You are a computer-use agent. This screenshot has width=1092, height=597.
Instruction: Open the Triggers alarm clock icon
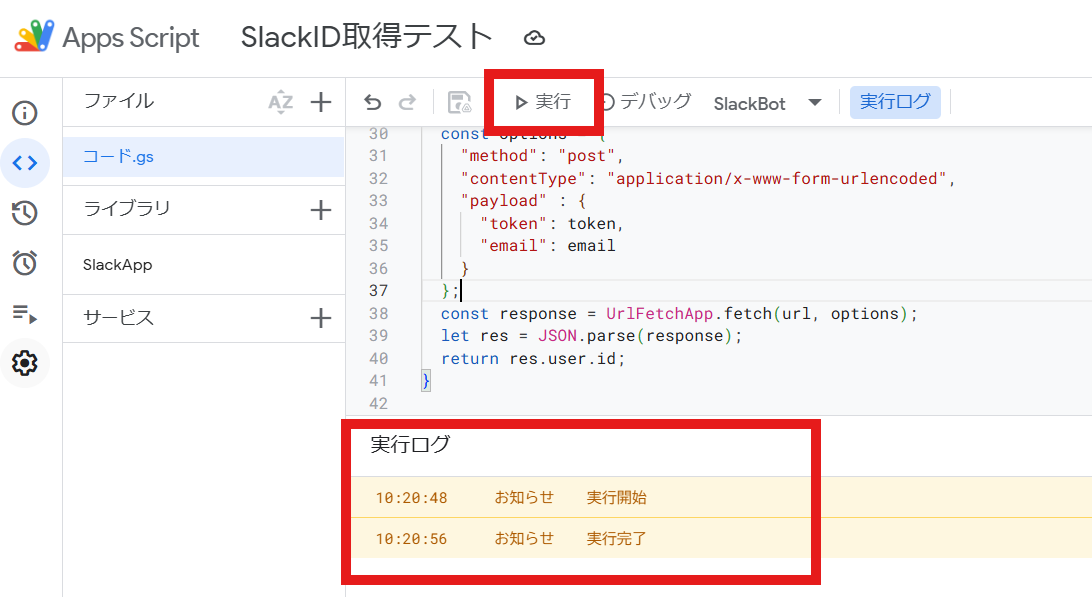[x=24, y=263]
